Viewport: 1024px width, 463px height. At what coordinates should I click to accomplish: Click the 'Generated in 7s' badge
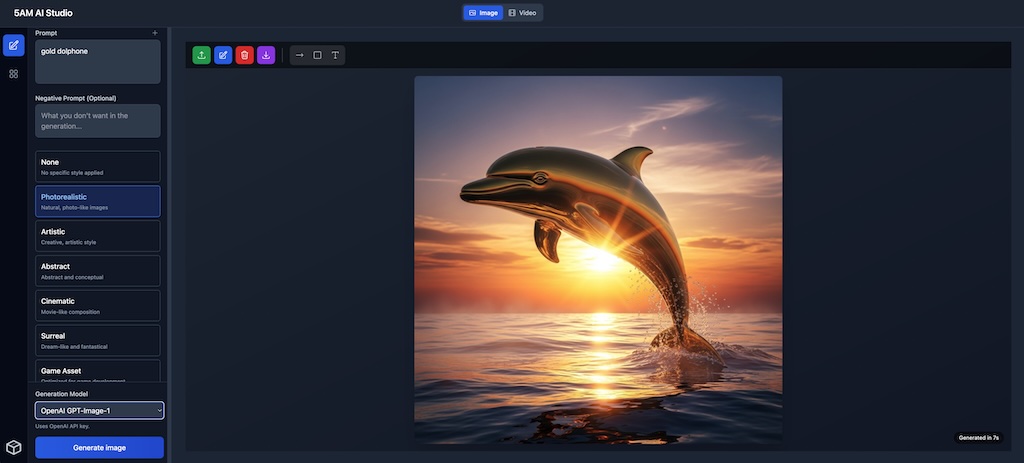978,438
